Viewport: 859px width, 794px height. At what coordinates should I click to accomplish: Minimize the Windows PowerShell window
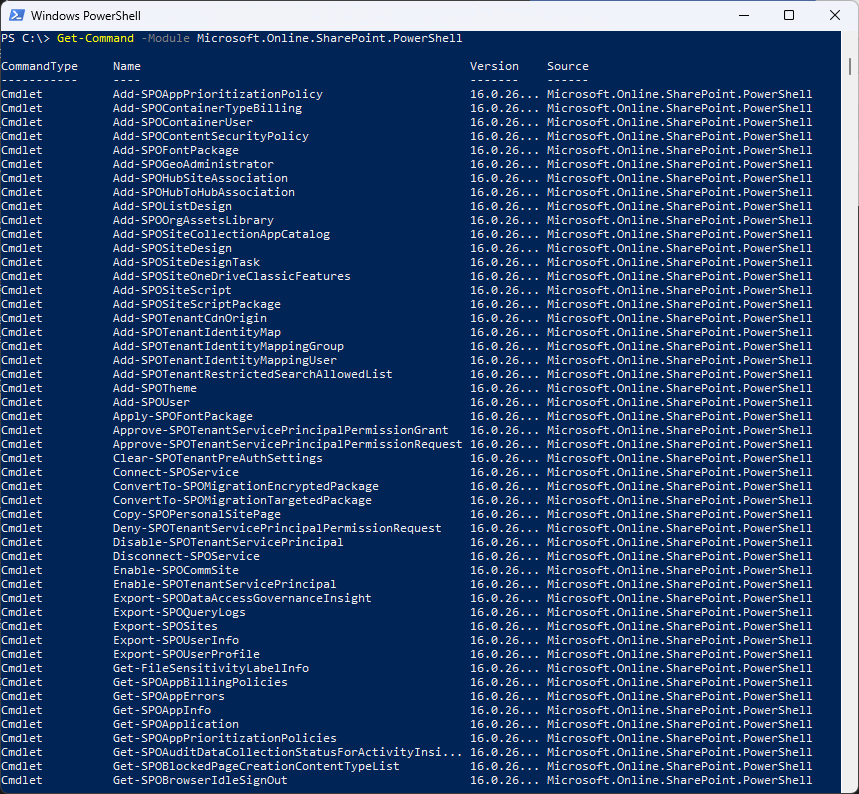(x=743, y=15)
